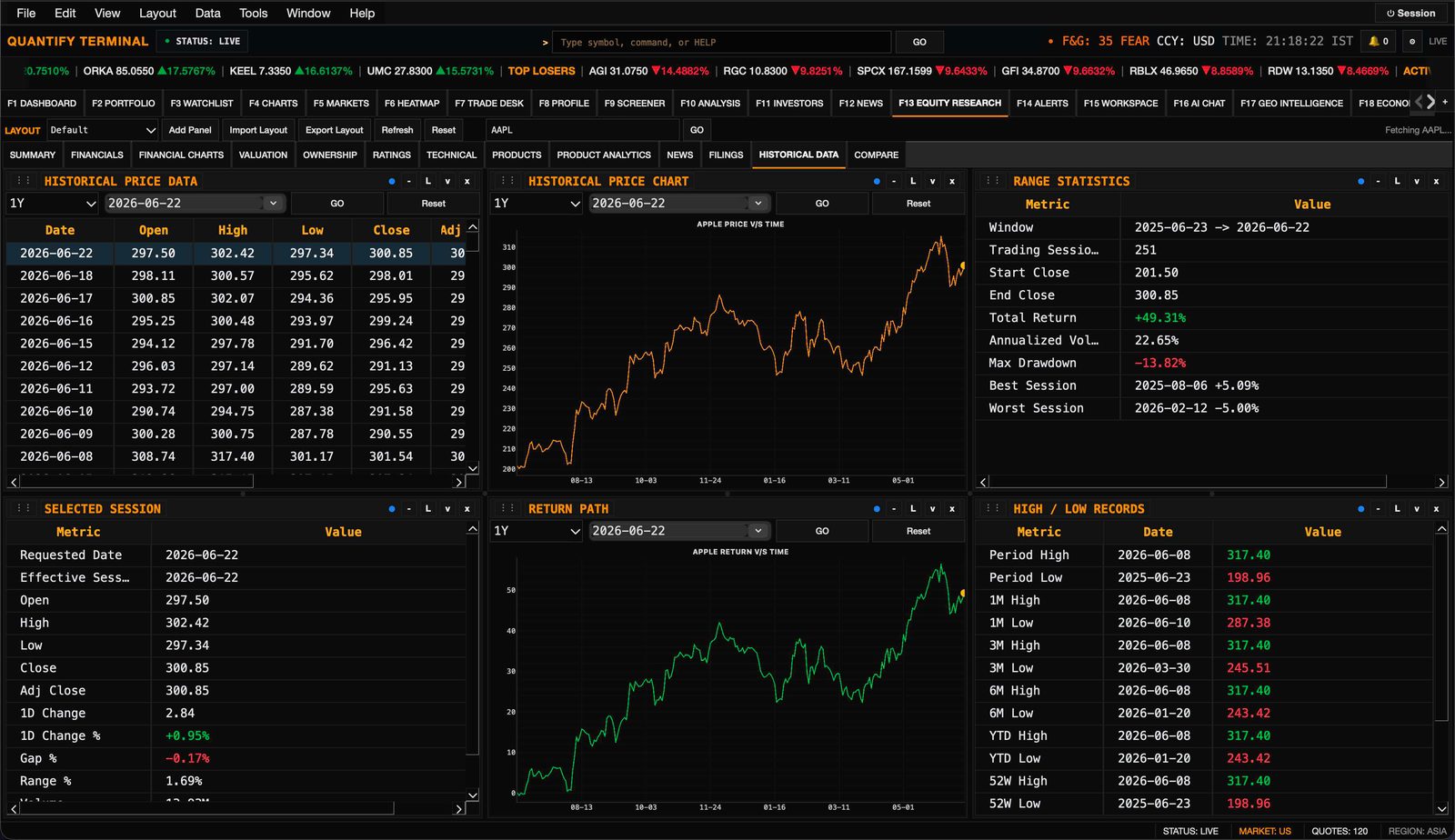Click GO next to the AAPL symbol field
Screen dimensions: 1455x840
click(x=697, y=130)
